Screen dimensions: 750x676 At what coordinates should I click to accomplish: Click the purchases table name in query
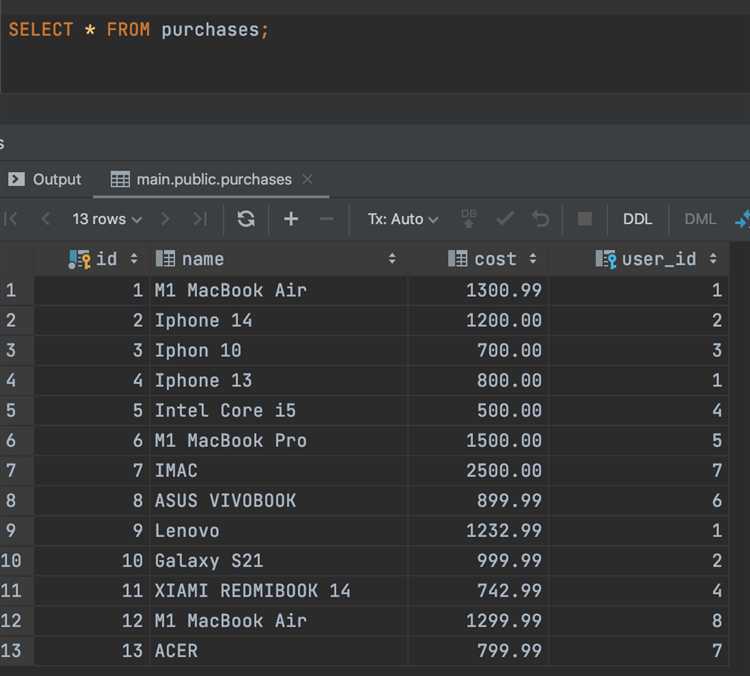click(x=210, y=30)
